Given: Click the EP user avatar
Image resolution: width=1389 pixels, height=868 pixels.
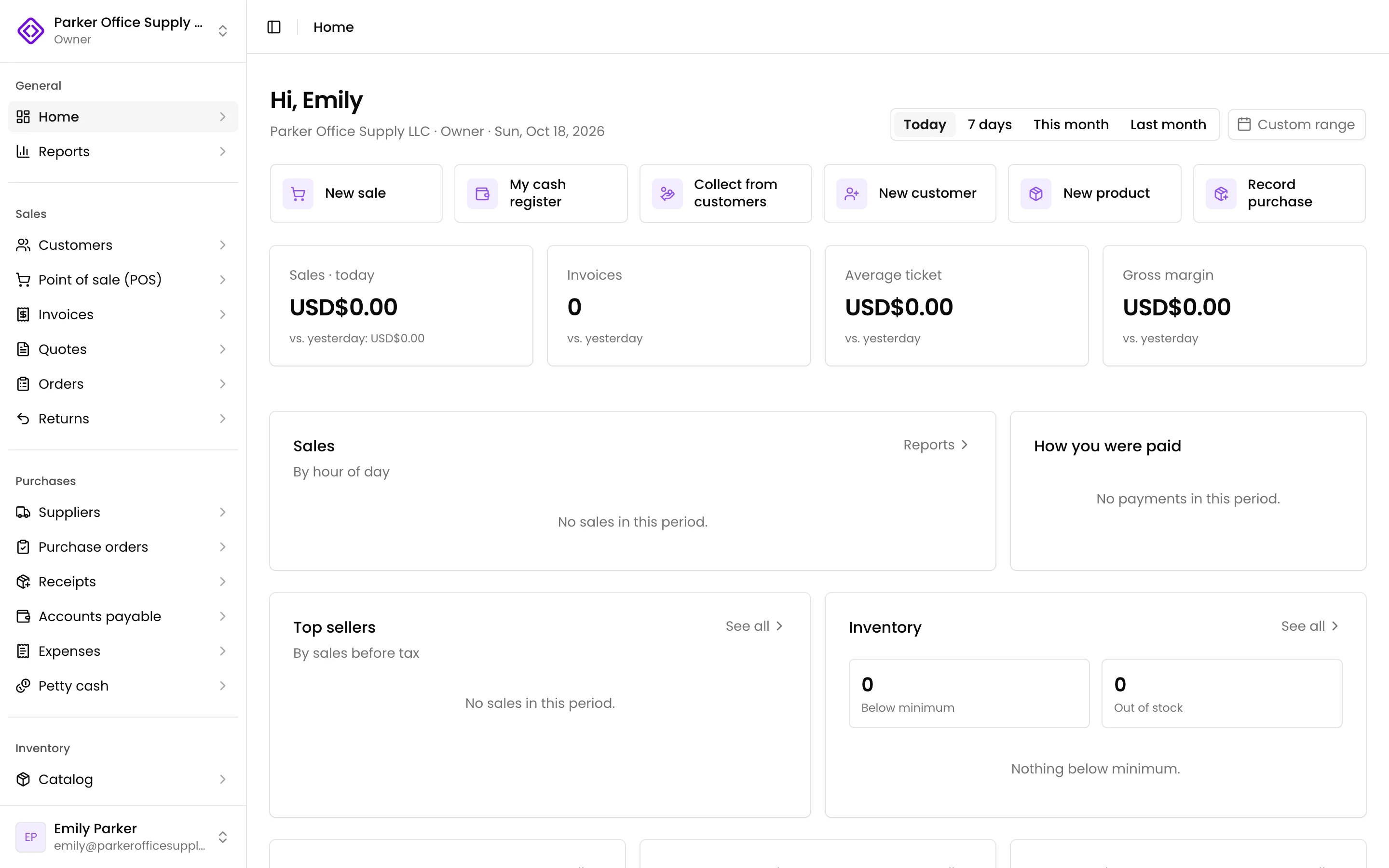Looking at the screenshot, I should (x=30, y=837).
